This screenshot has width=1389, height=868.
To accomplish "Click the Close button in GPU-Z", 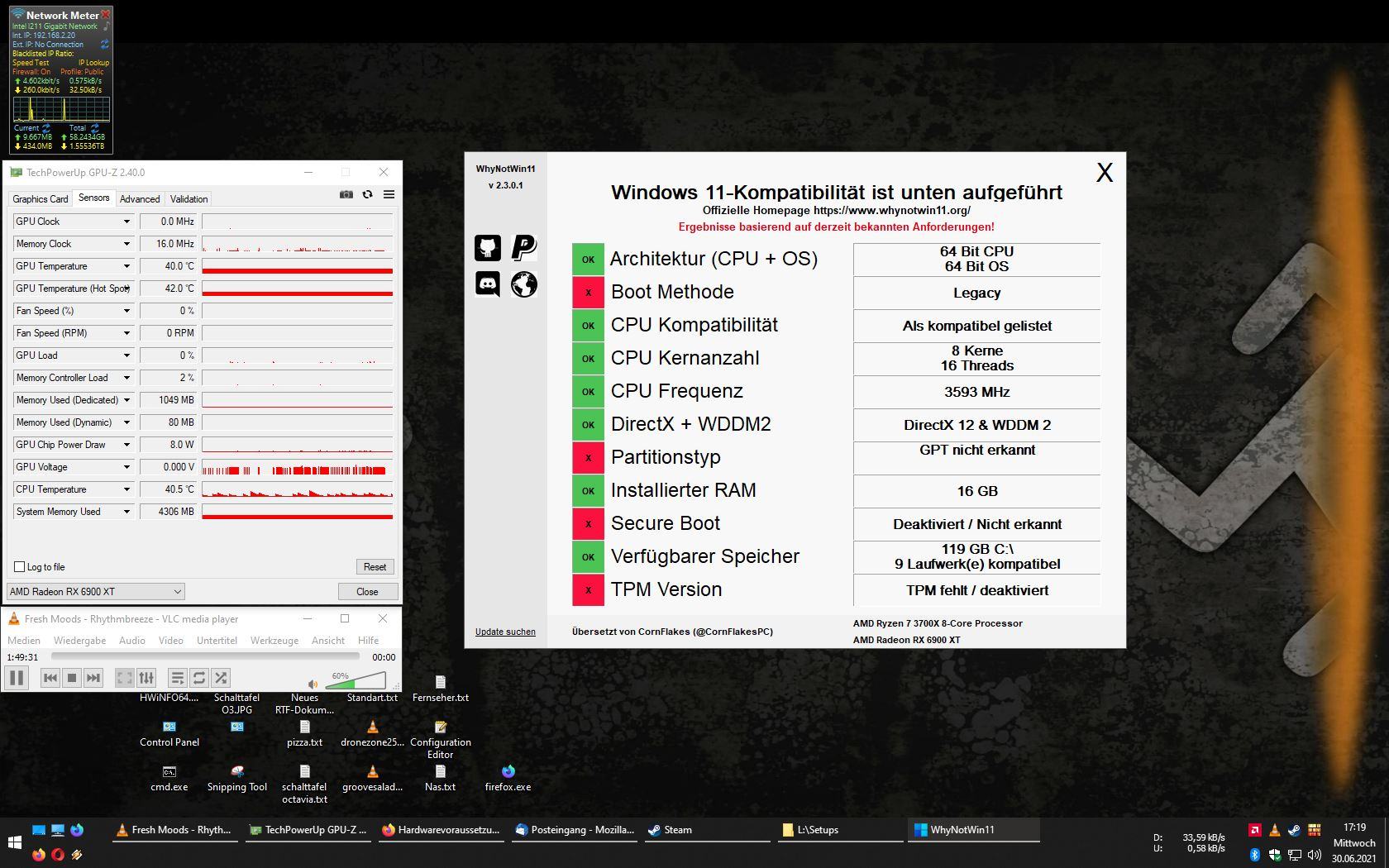I will click(x=367, y=592).
